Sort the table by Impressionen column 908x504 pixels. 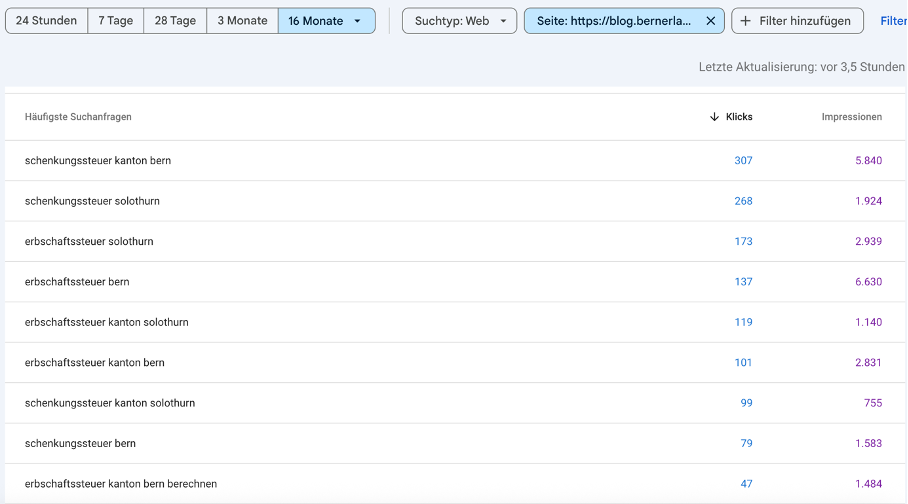pyautogui.click(x=851, y=117)
